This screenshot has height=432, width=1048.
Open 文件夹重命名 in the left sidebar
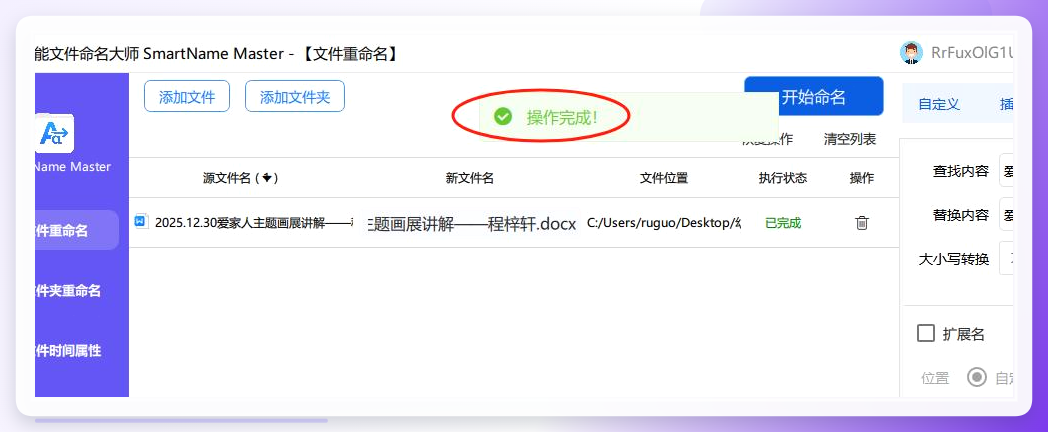pos(68,291)
